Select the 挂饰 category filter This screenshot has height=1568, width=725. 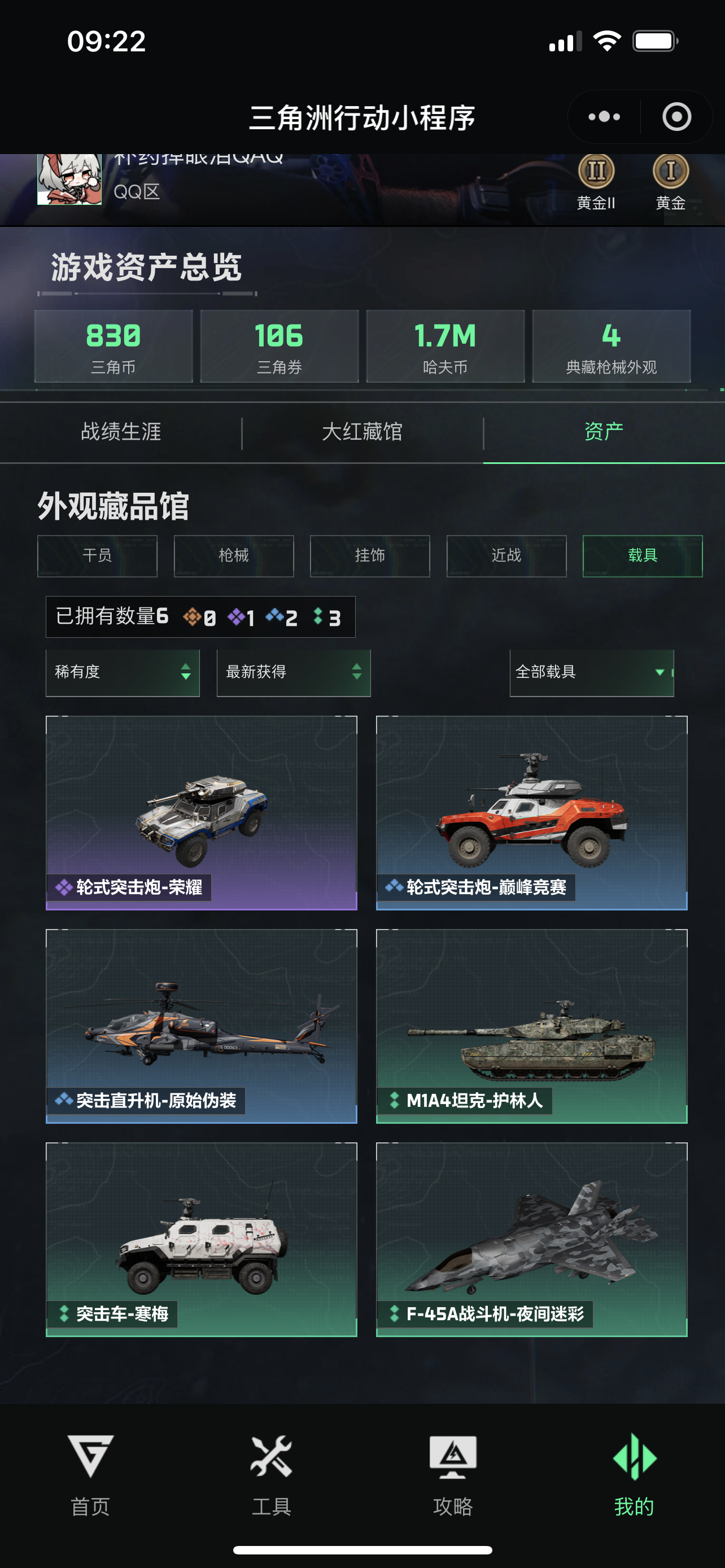click(370, 556)
